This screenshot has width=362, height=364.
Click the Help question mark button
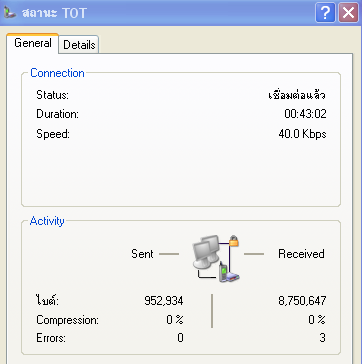point(325,13)
